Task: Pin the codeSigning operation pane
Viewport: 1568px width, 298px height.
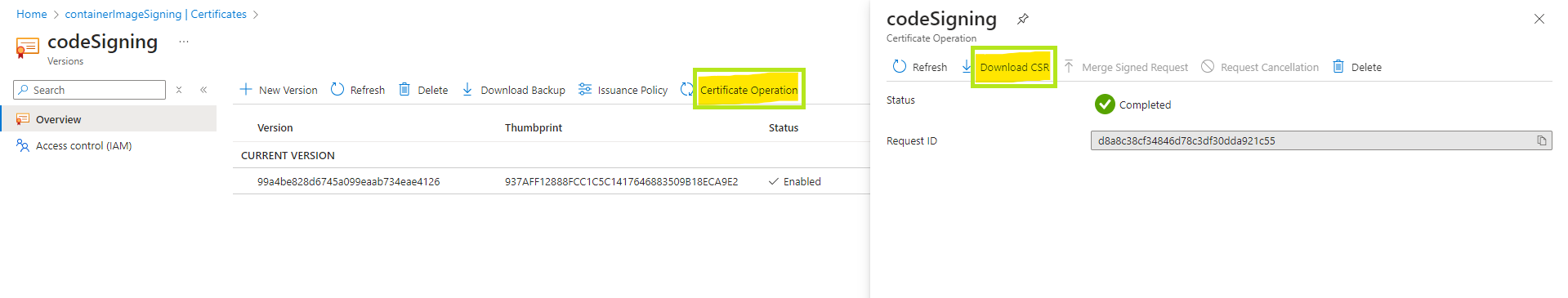Action: pos(1023,19)
